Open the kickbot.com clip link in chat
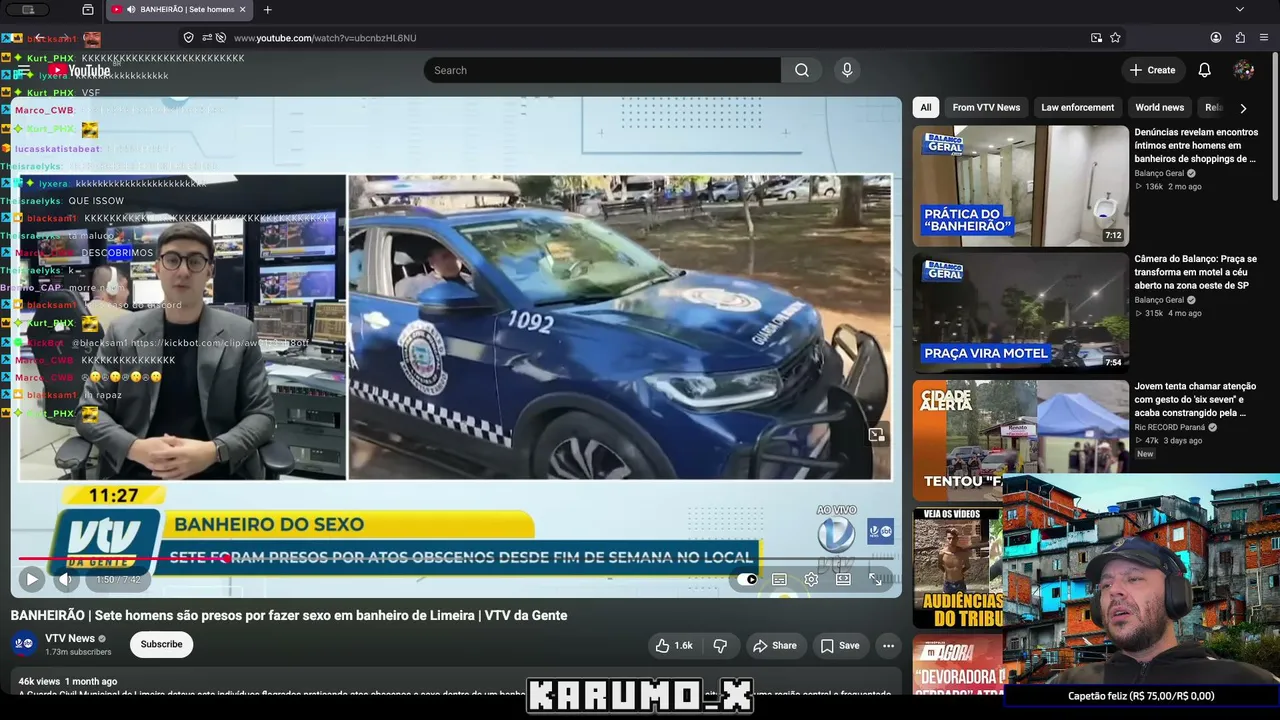The image size is (1280, 720). [219, 343]
